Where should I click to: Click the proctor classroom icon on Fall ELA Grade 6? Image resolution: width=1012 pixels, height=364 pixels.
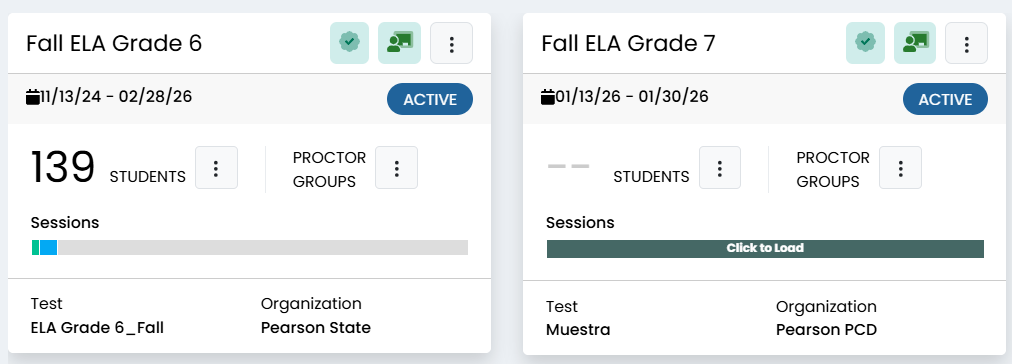tap(399, 43)
